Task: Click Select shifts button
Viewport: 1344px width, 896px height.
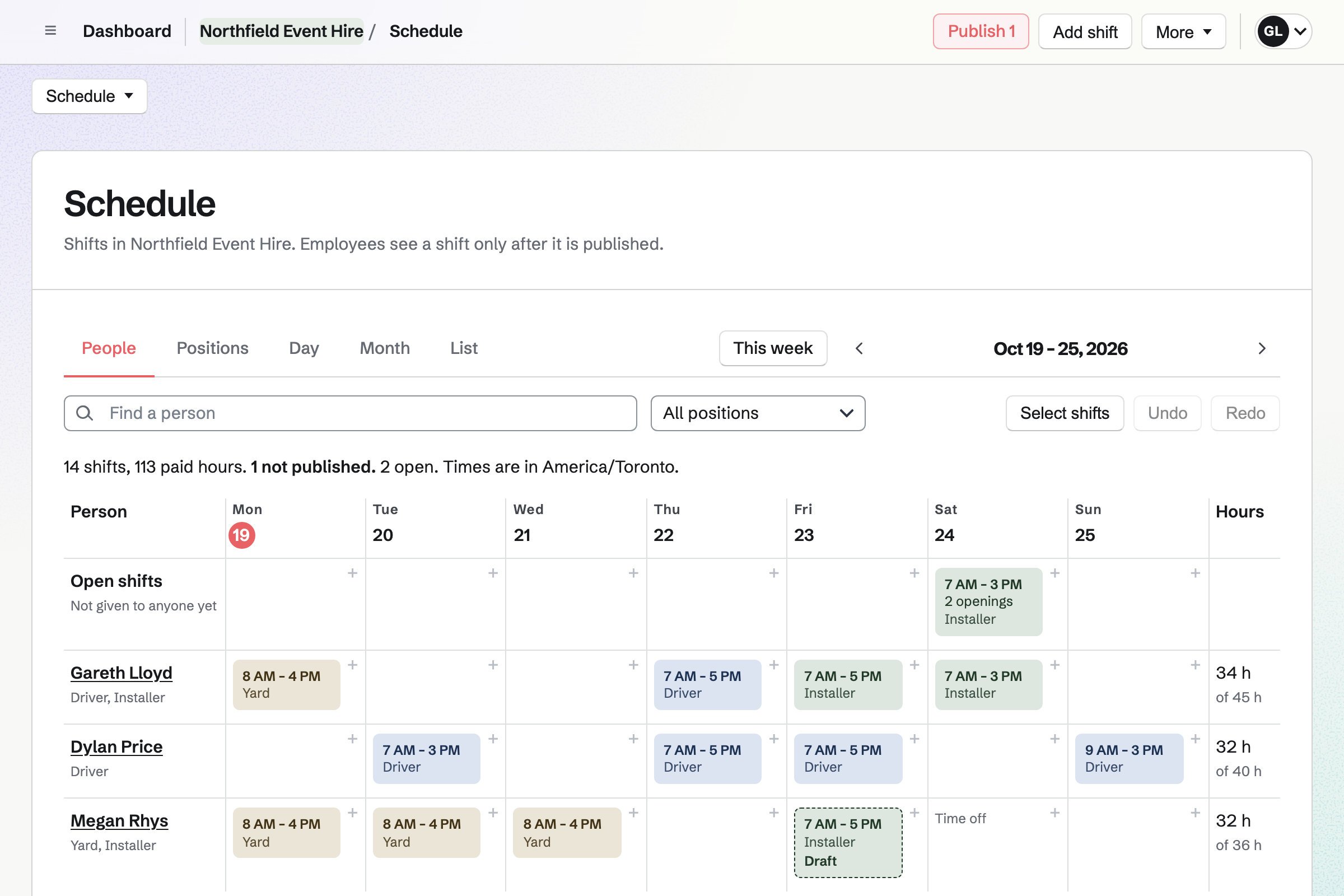Action: (1065, 413)
